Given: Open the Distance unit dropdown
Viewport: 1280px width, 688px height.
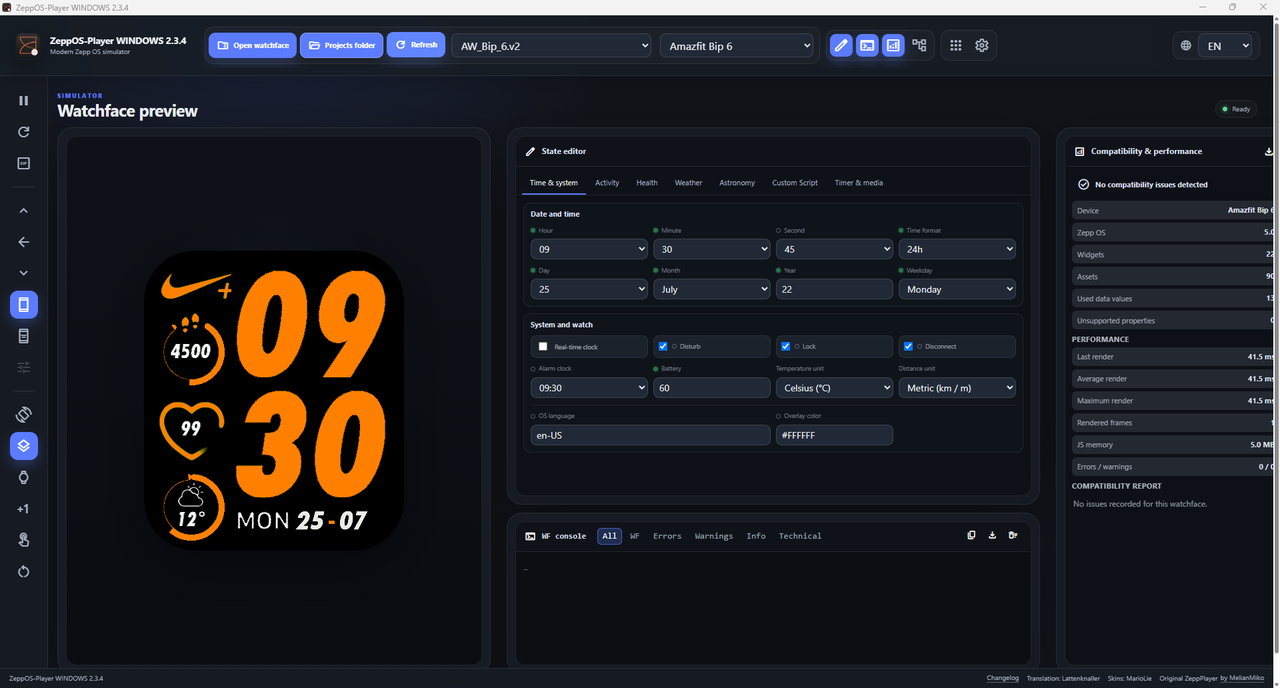Looking at the screenshot, I should point(957,387).
